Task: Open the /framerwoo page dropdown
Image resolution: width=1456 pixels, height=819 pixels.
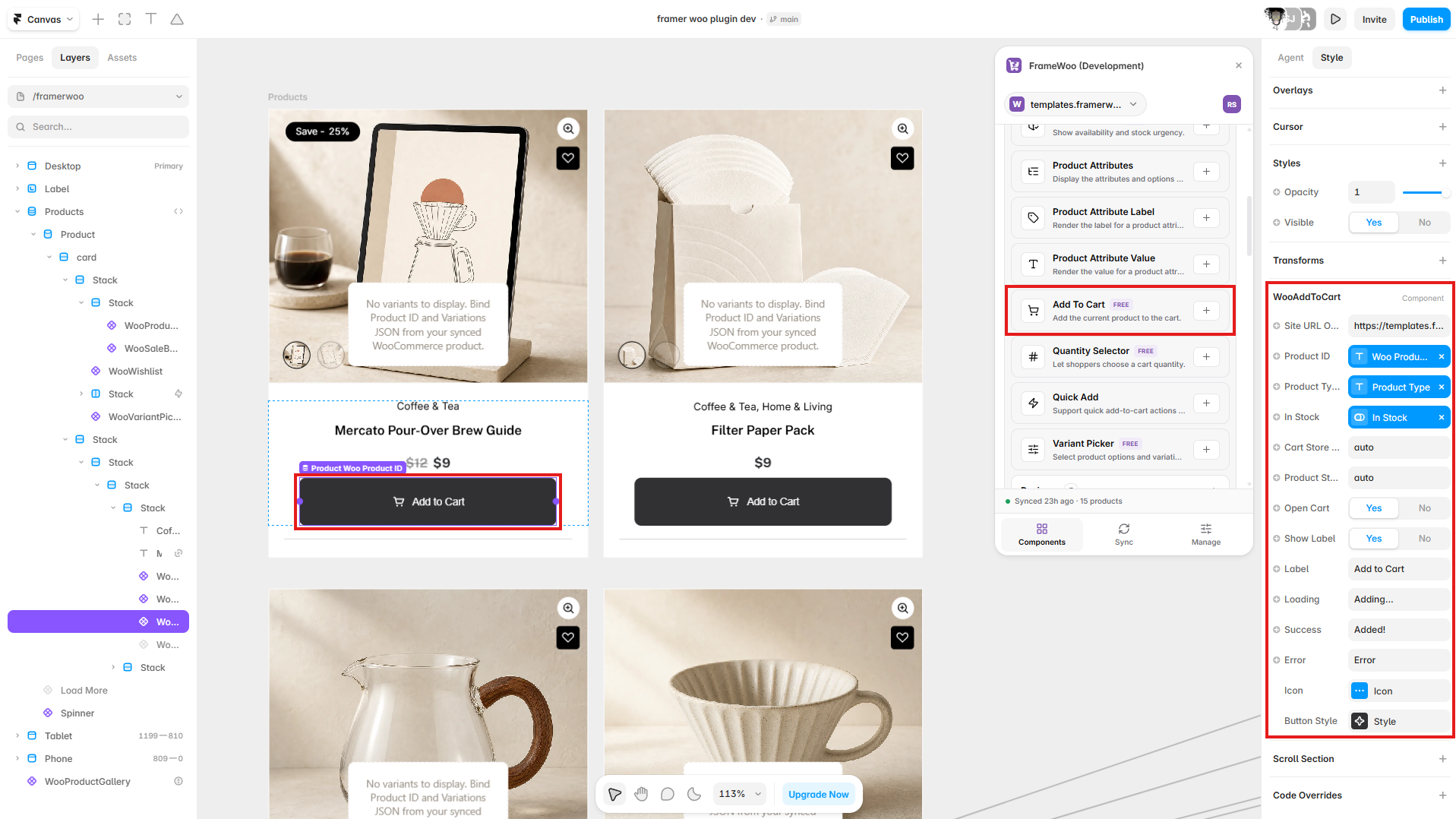Action: [98, 96]
